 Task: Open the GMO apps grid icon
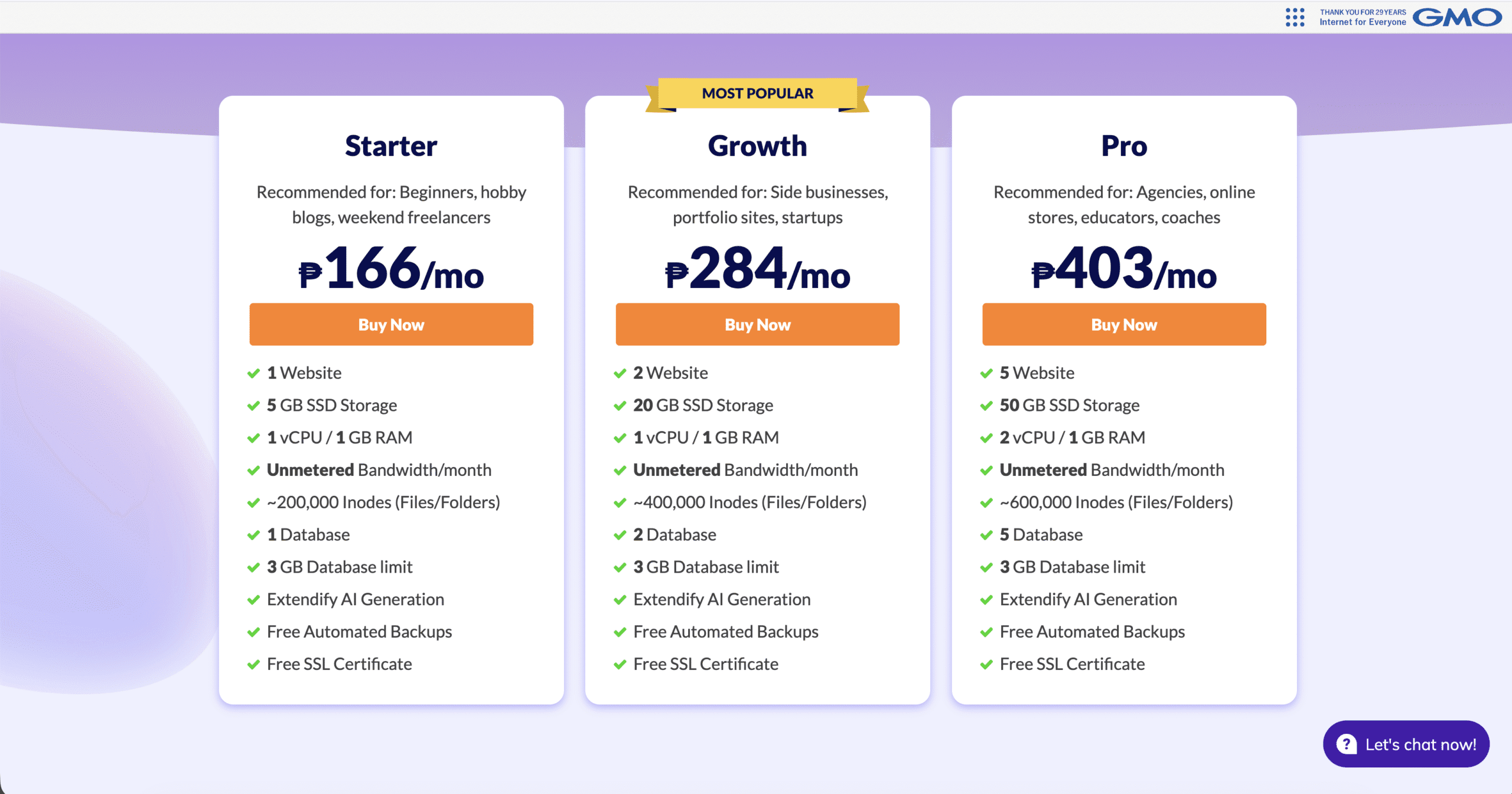1295,17
